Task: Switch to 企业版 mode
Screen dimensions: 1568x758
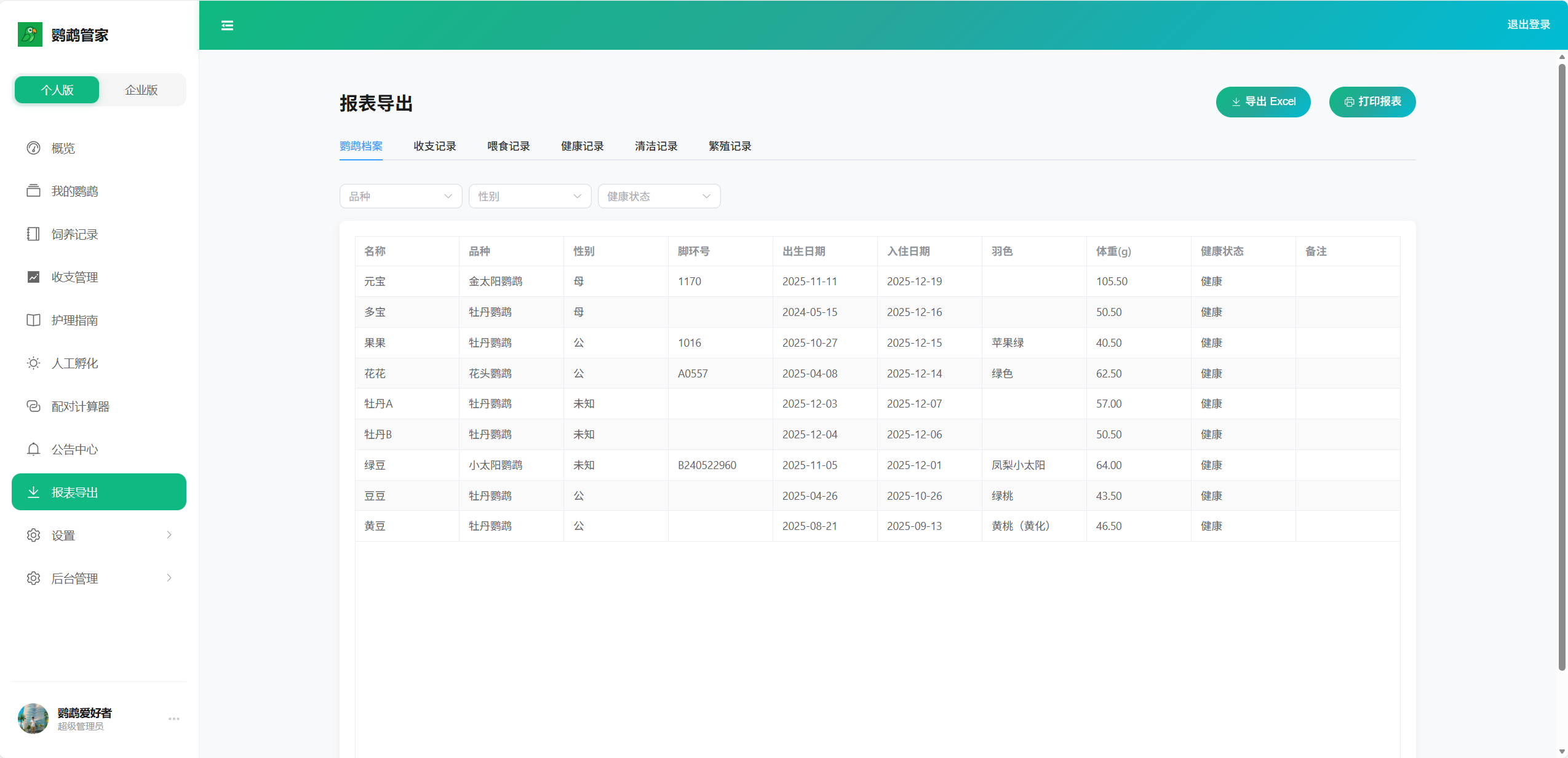Action: click(x=141, y=90)
